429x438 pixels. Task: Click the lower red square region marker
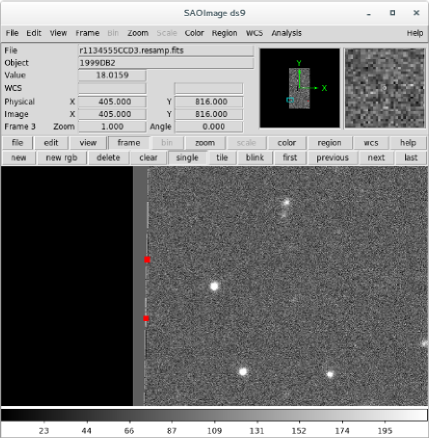tap(146, 318)
